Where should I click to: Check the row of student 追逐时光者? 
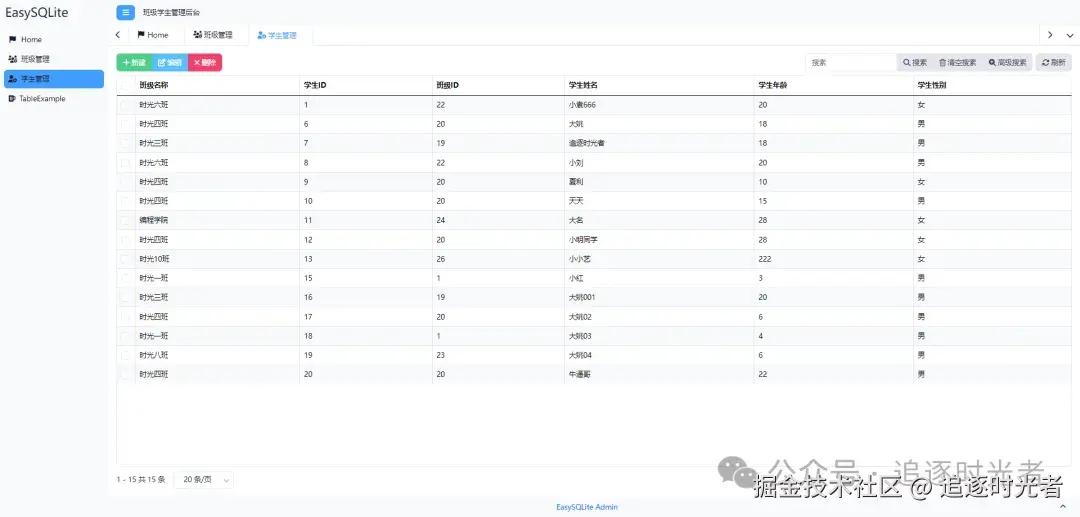(x=125, y=143)
